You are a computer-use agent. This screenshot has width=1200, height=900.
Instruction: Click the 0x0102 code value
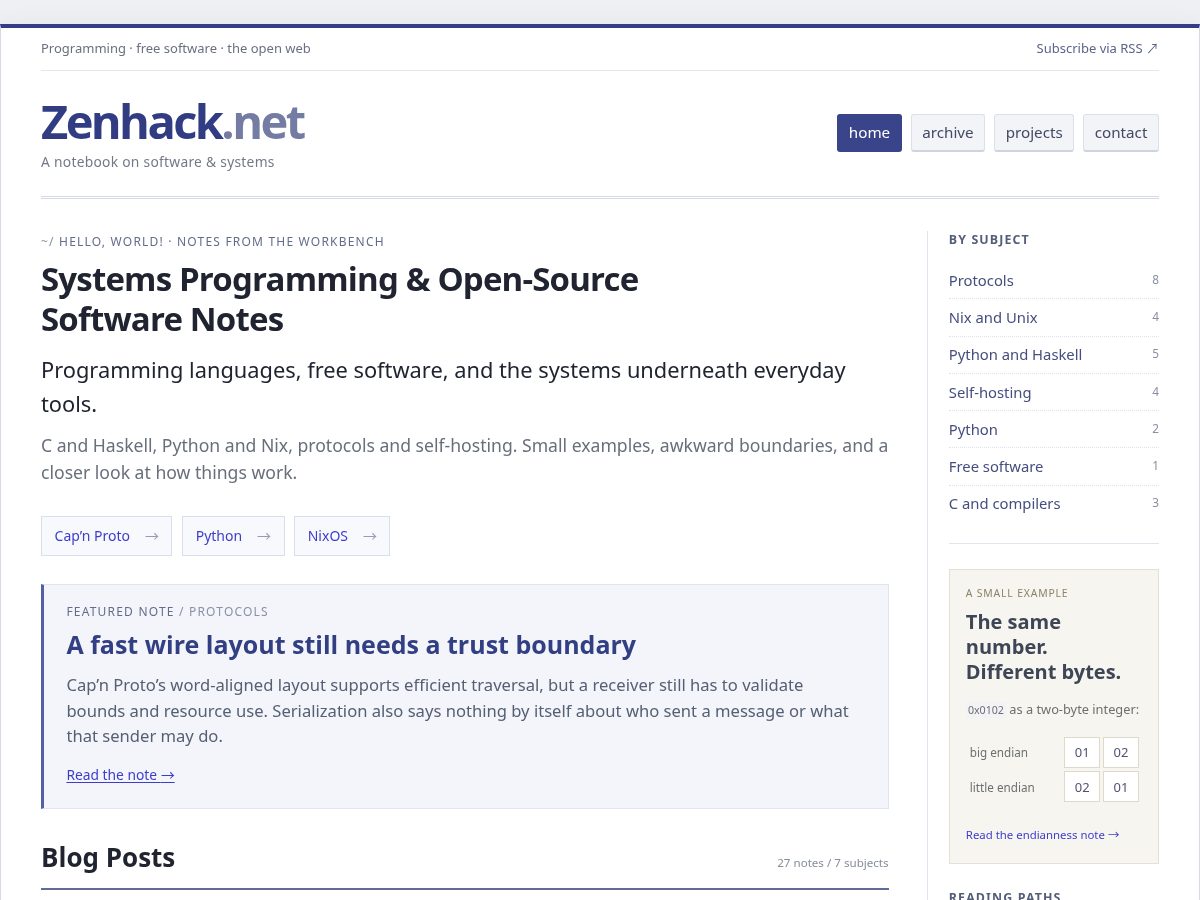coord(985,710)
